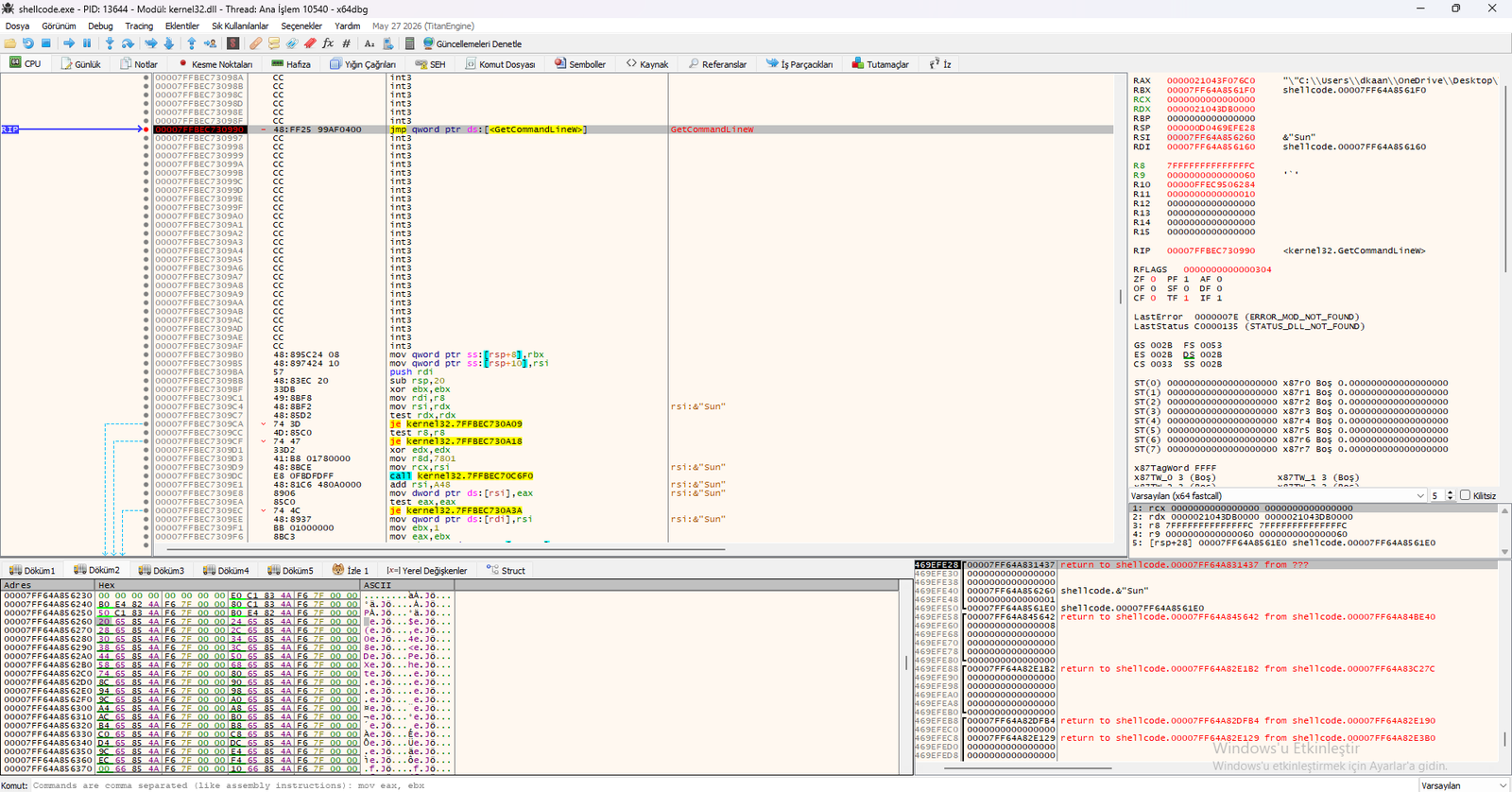
Task: Open the Yerel Değişkenler tab
Action: point(426,570)
